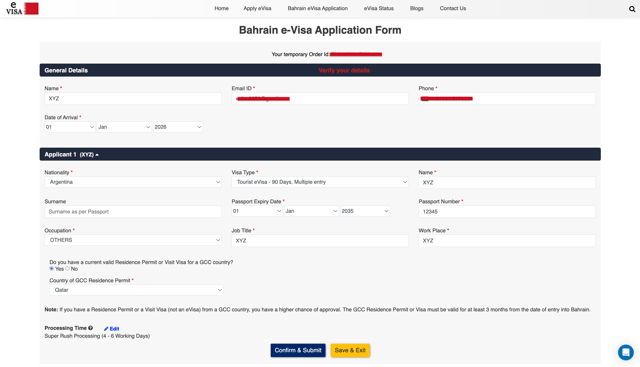
Task: Click the Email ID input field
Action: 320,98
